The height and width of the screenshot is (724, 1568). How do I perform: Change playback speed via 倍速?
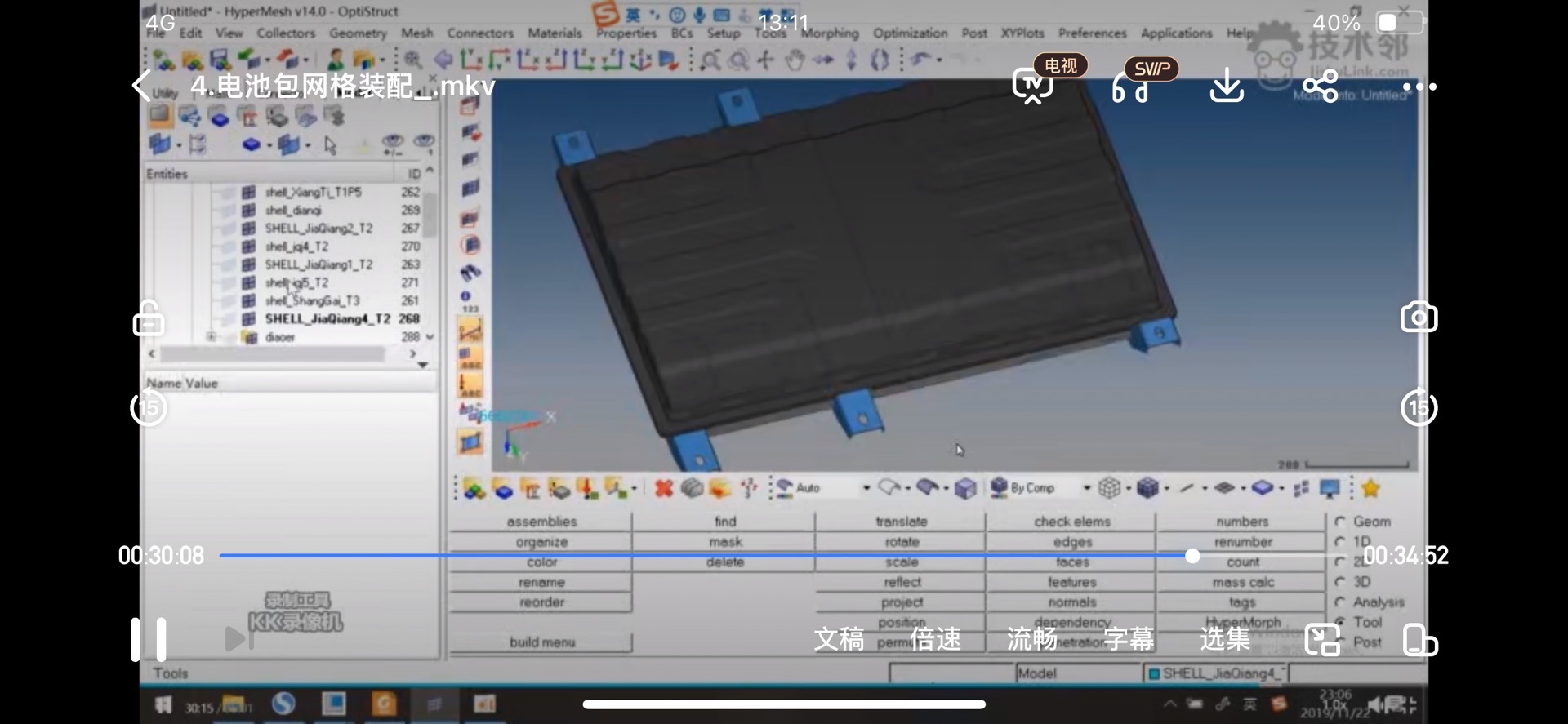coord(936,638)
